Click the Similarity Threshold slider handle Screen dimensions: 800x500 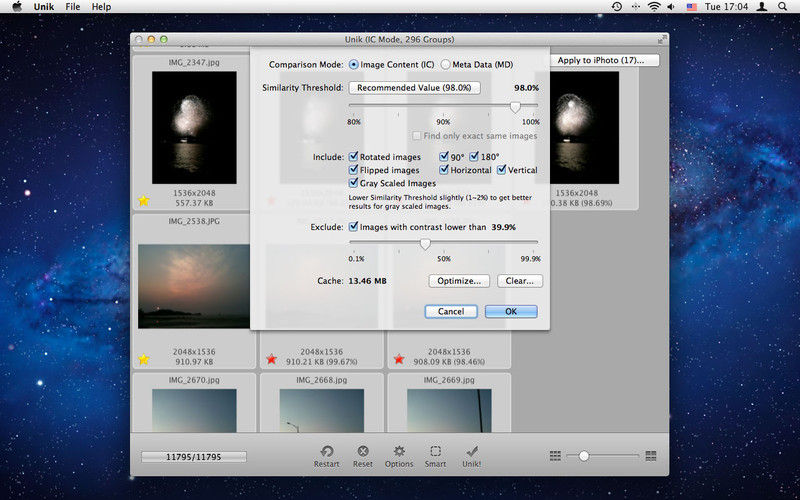pos(515,107)
